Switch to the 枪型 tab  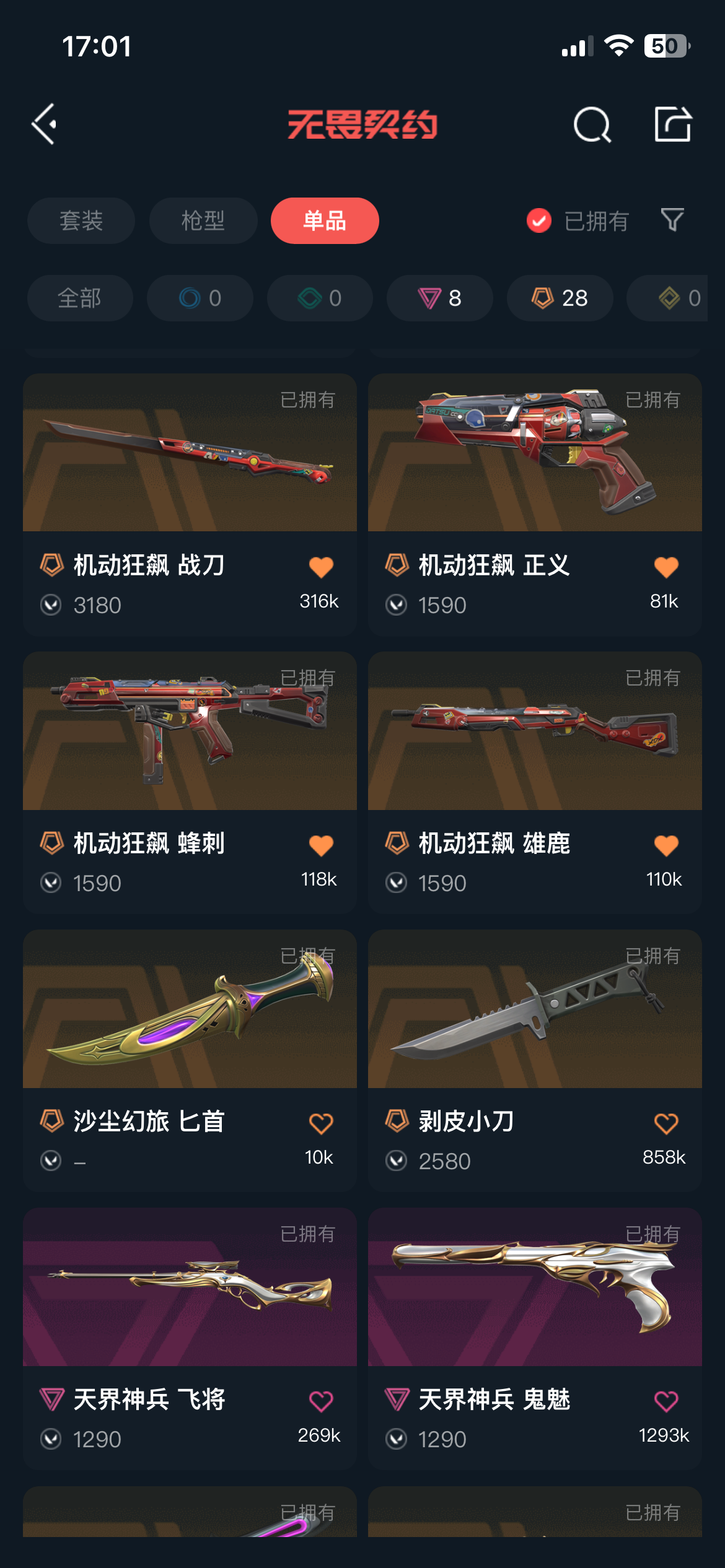(203, 220)
